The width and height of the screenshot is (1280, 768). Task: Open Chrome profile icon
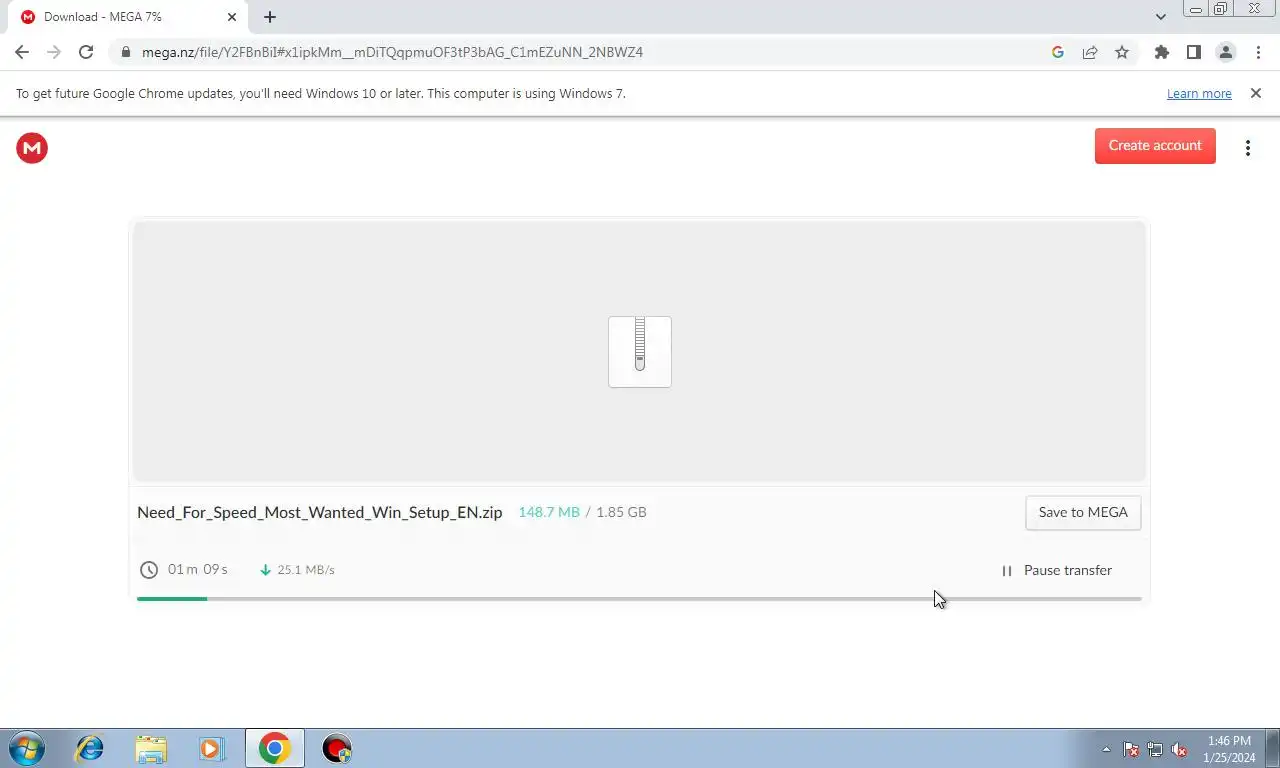(1225, 52)
